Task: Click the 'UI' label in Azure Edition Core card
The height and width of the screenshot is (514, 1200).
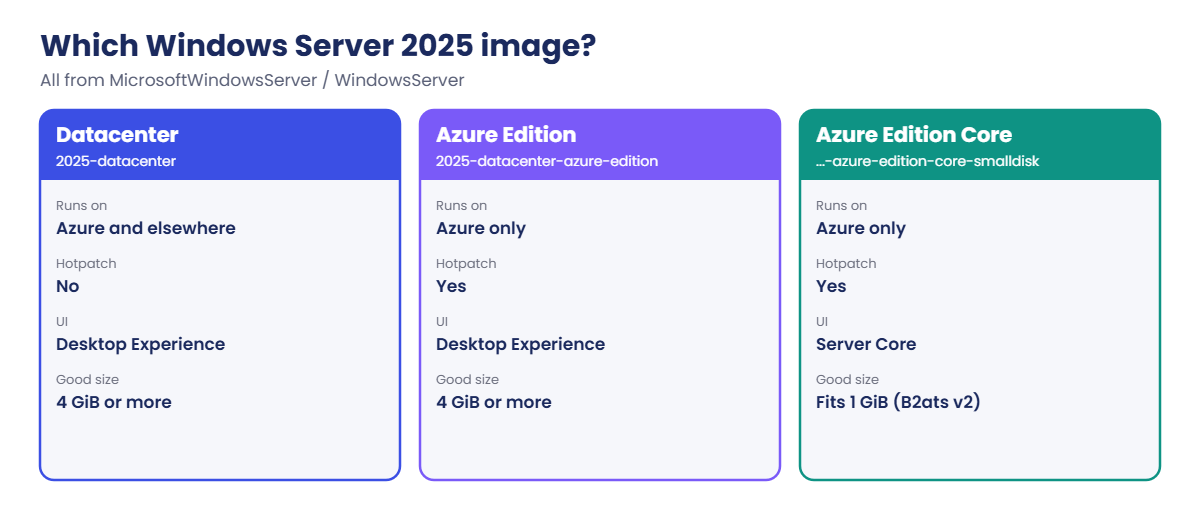Action: click(822, 322)
